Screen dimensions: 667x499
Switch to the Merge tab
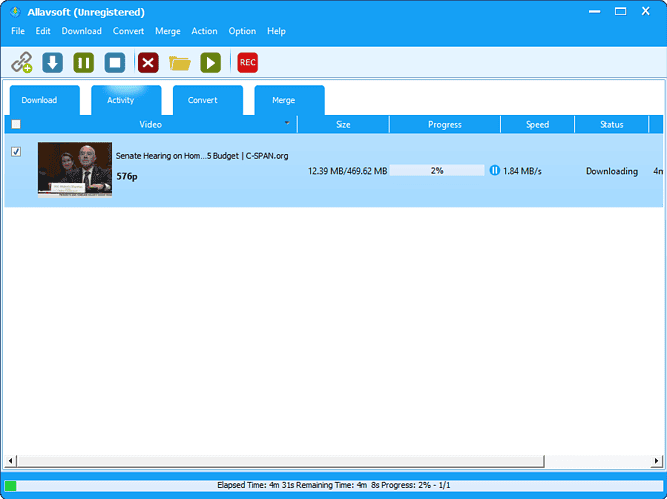point(290,100)
